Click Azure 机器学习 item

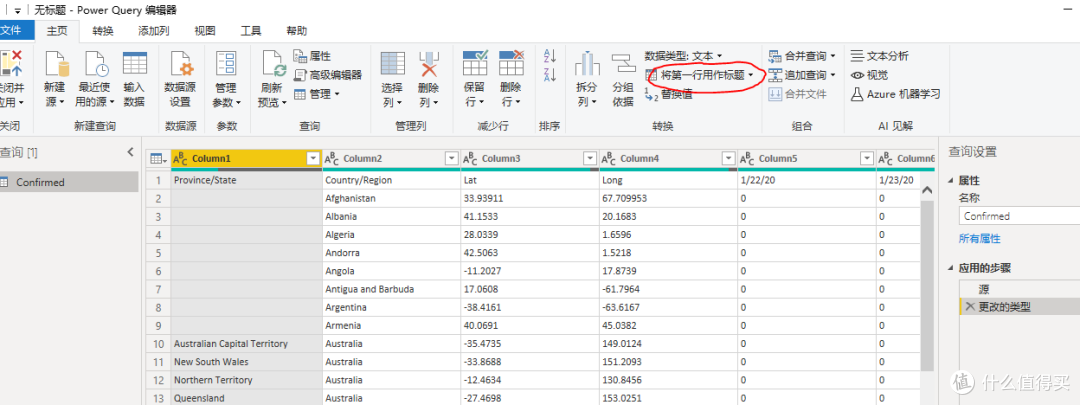(895, 94)
